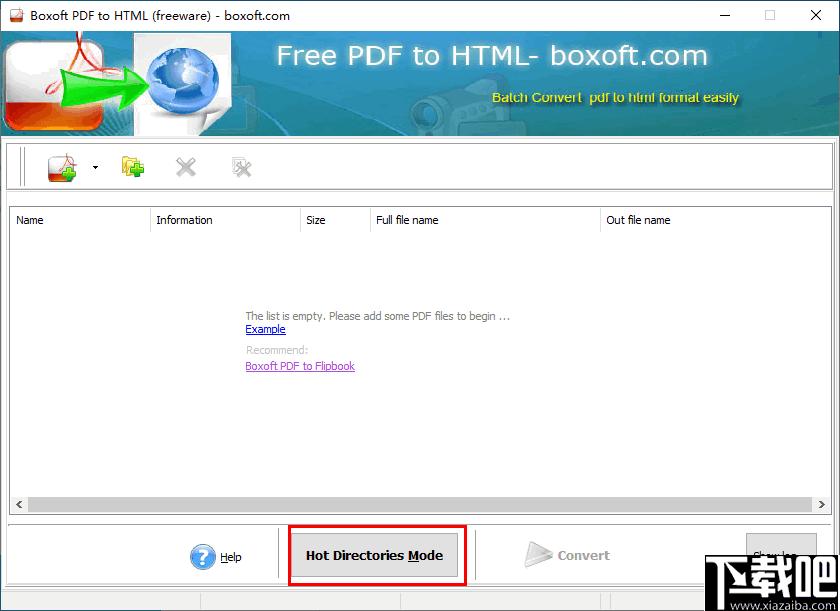This screenshot has width=840, height=611.
Task: Close the Boxoft PDF to HTML window
Action: 816,16
